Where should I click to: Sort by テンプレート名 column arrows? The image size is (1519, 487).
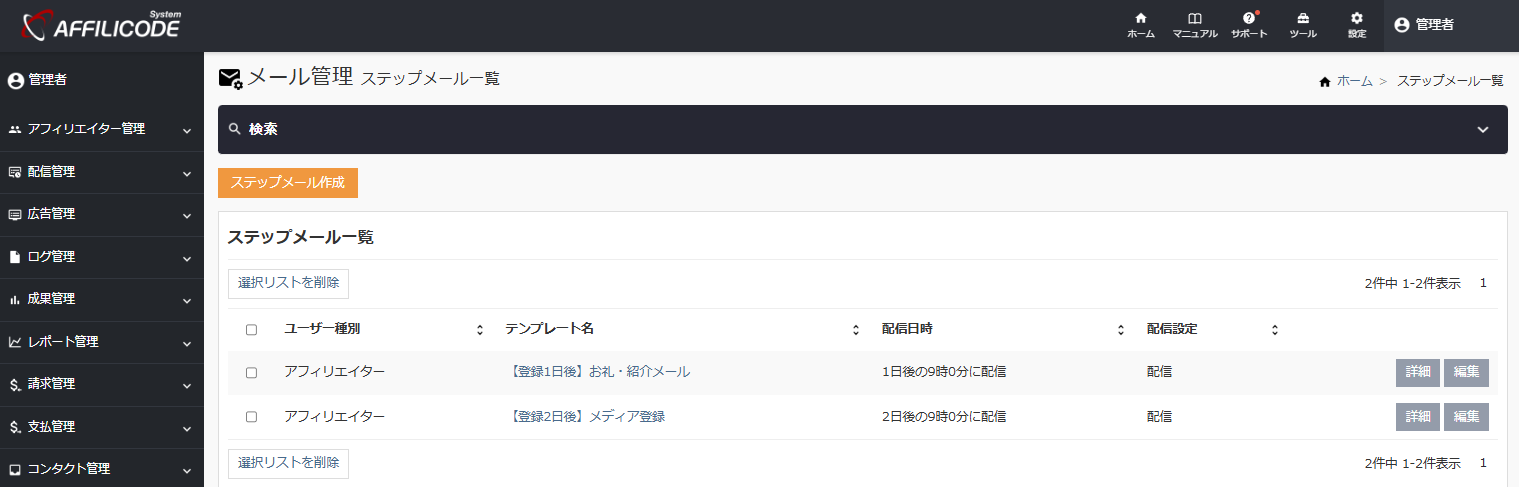tap(856, 330)
